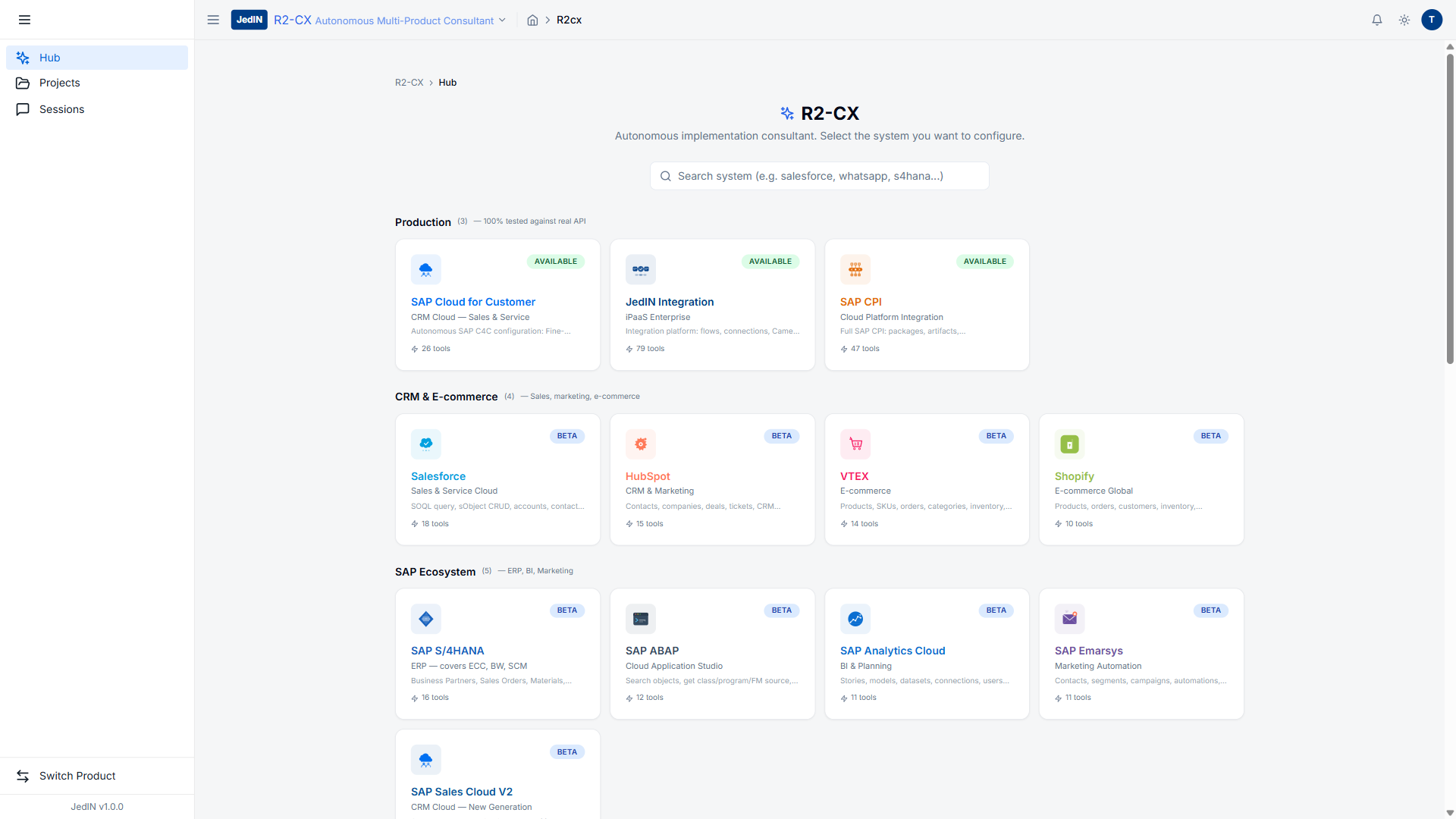Toggle the light/dark theme sun icon

coord(1404,20)
